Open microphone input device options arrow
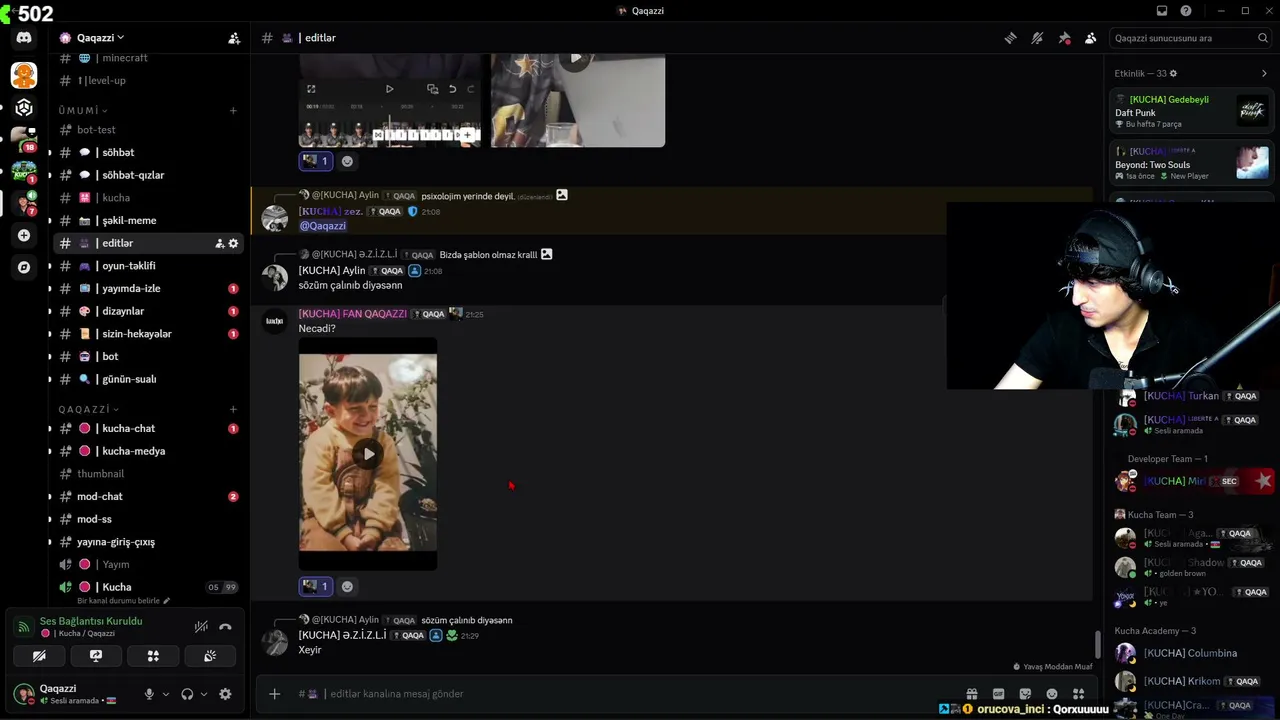 tap(166, 694)
